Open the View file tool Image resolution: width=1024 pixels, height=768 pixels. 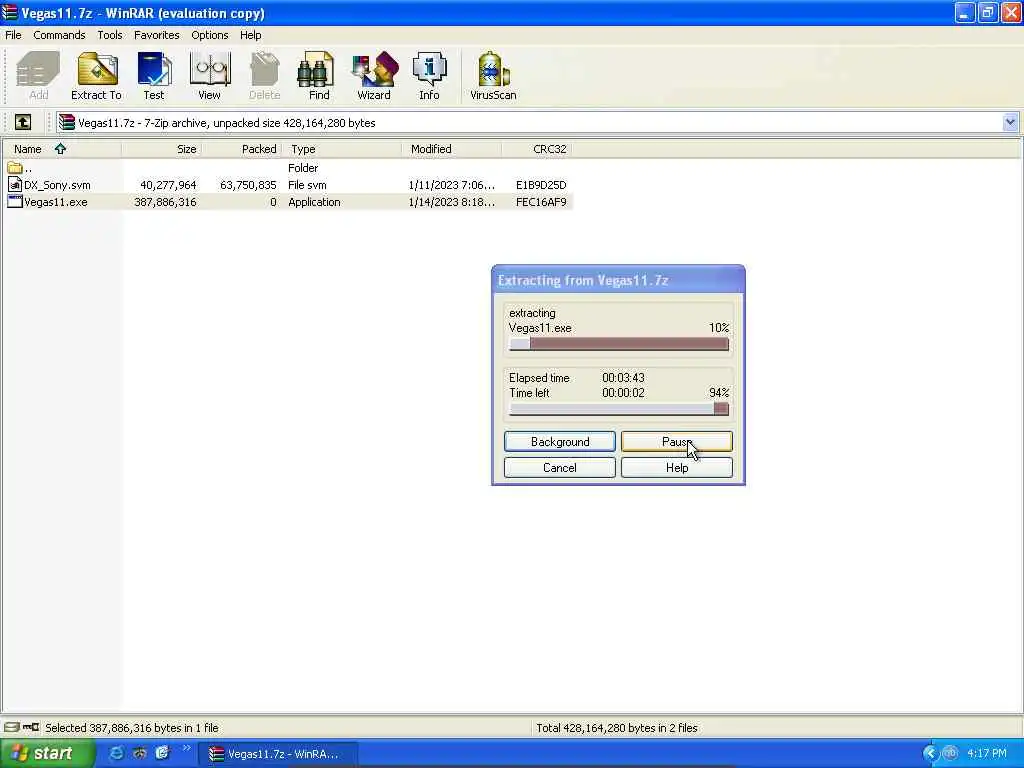[209, 76]
